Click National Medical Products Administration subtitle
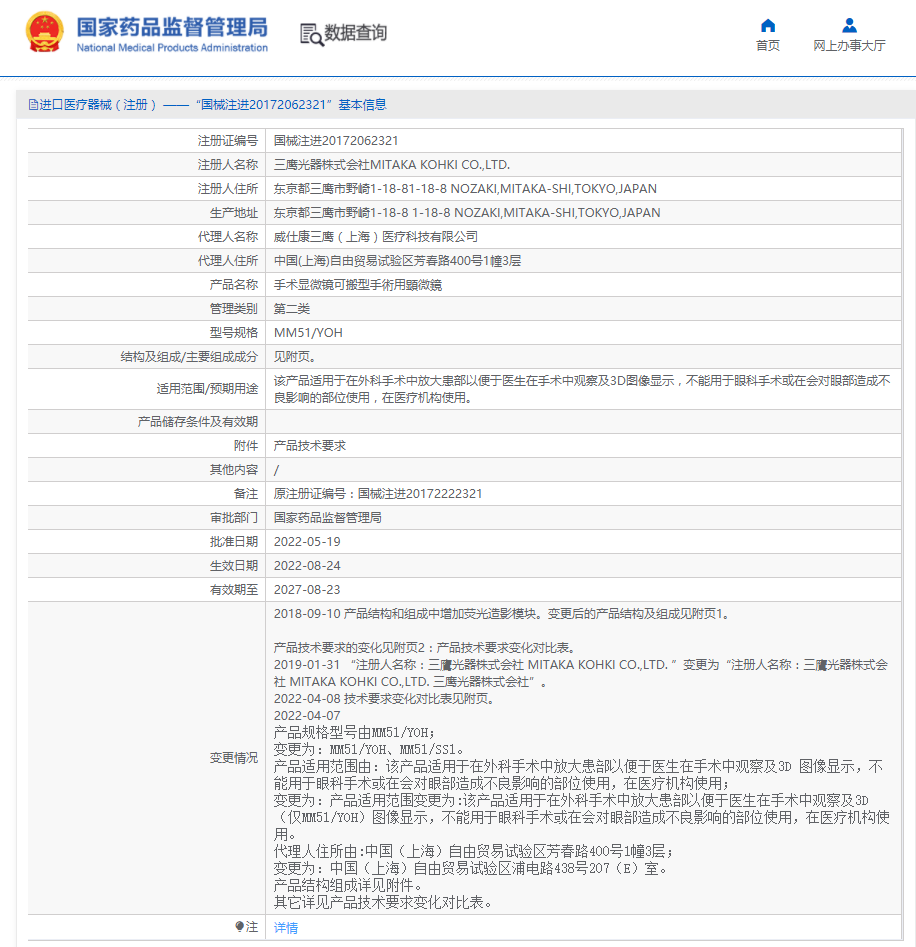Screen dimensions: 916x947 pos(172,48)
